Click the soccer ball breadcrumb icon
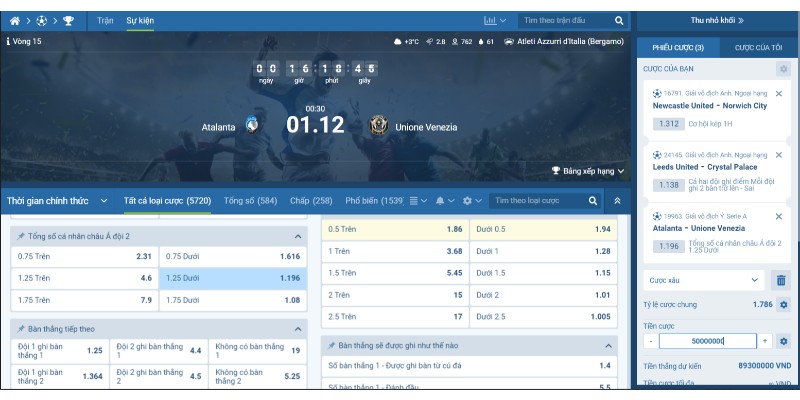This screenshot has width=800, height=400. (x=41, y=20)
